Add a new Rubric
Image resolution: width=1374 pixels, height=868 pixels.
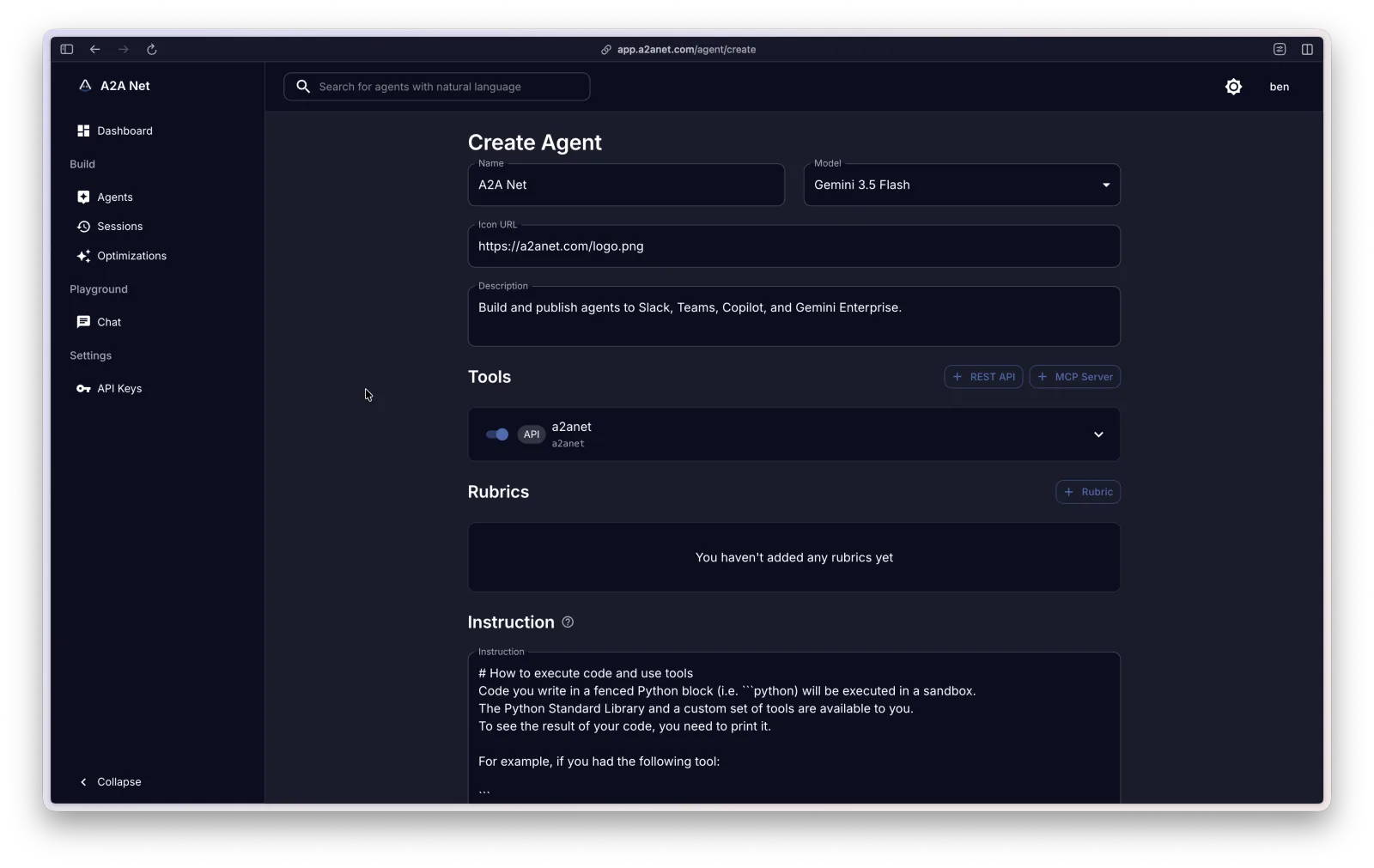pos(1088,492)
